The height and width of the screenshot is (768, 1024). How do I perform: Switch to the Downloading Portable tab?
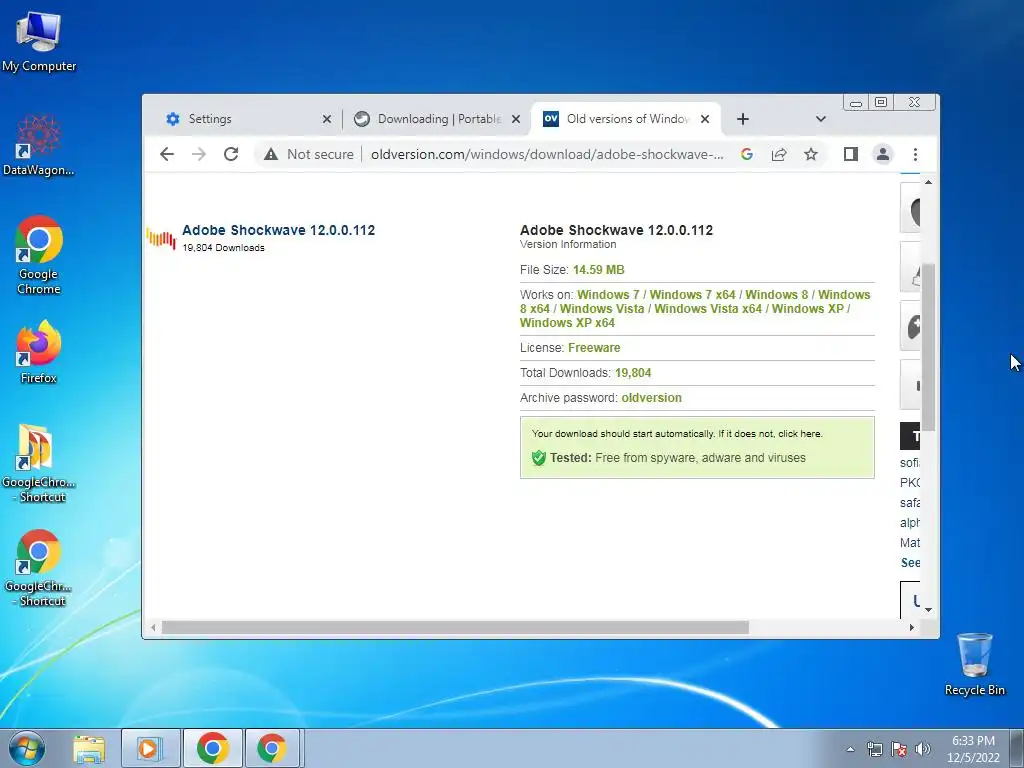[x=436, y=119]
